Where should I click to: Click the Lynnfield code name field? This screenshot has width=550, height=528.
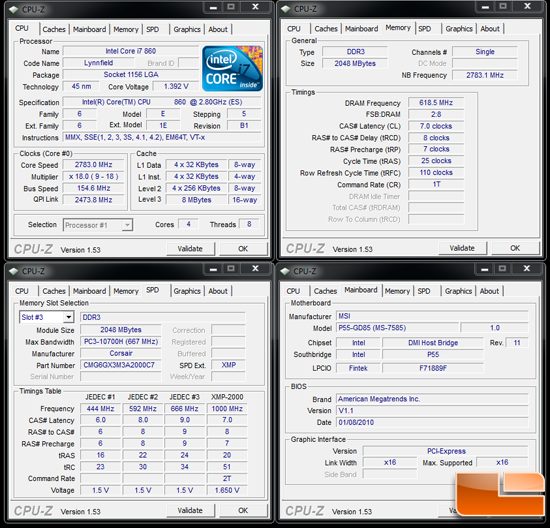98,63
